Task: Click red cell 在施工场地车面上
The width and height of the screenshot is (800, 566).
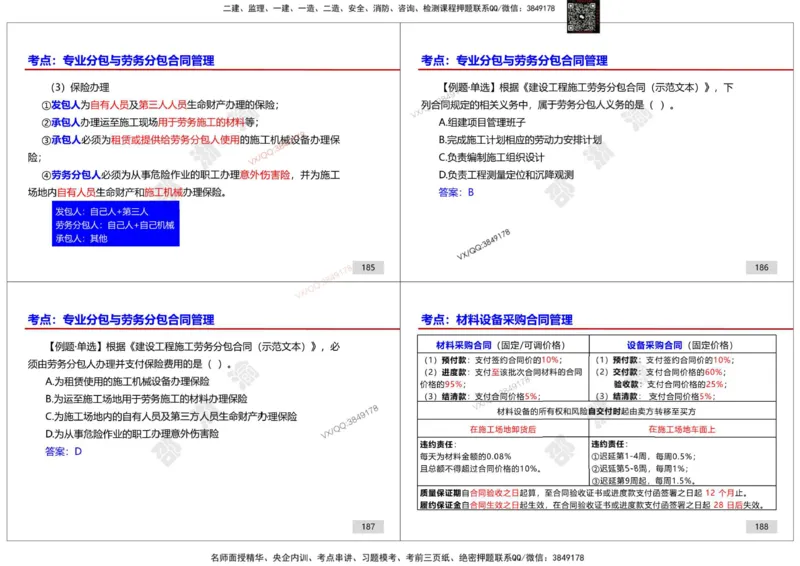Action: 682,429
